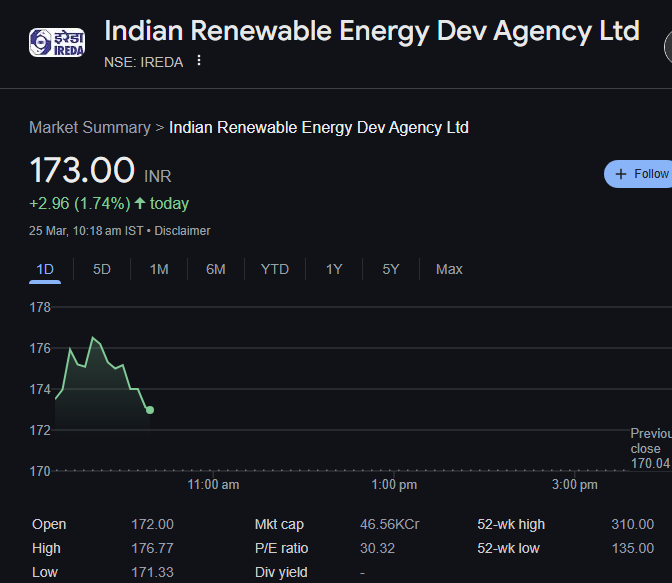Click the 52-wk low value 135.00
Viewport: 672px width, 583px height.
coord(633,548)
